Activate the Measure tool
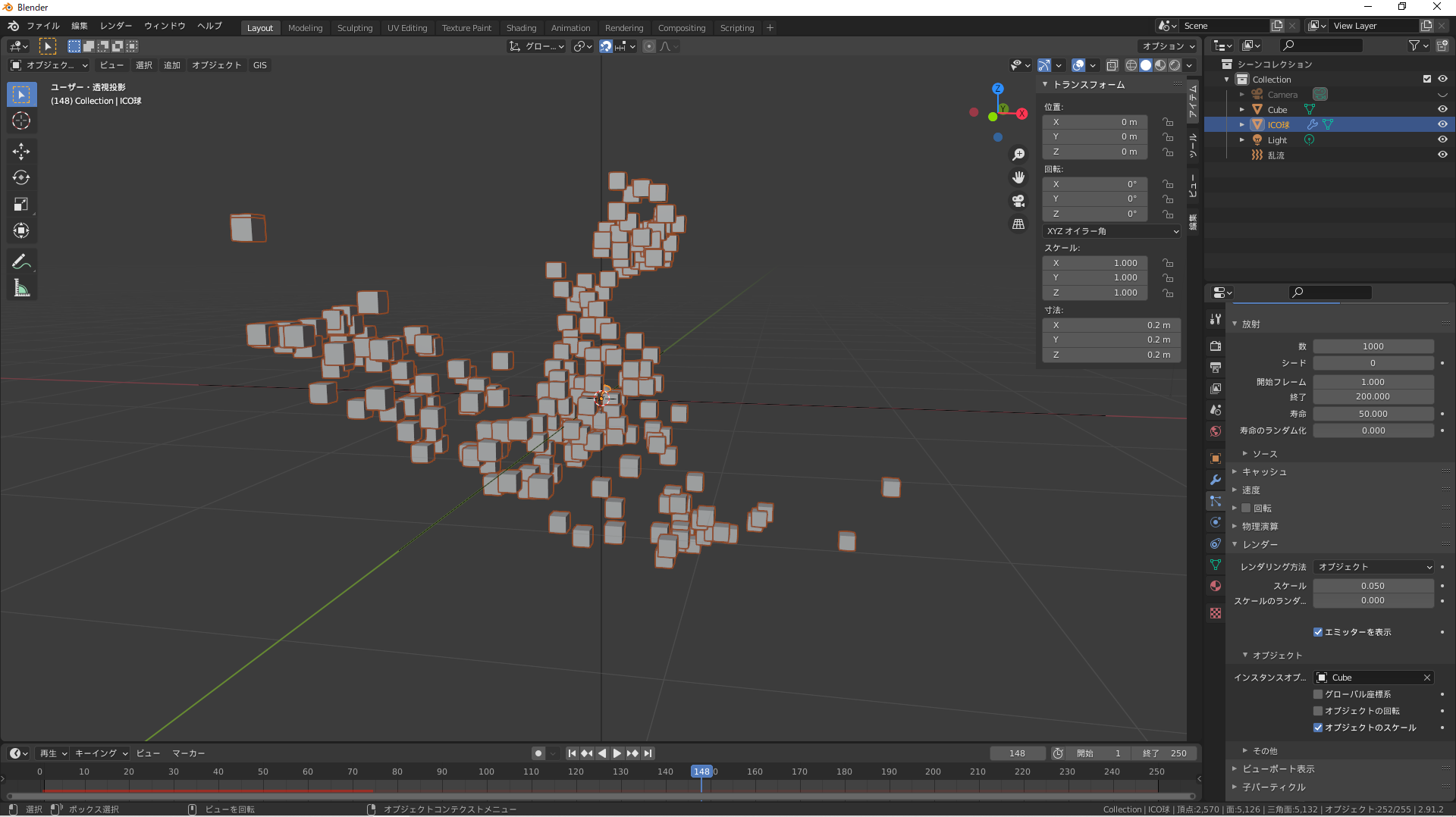 pos(21,289)
